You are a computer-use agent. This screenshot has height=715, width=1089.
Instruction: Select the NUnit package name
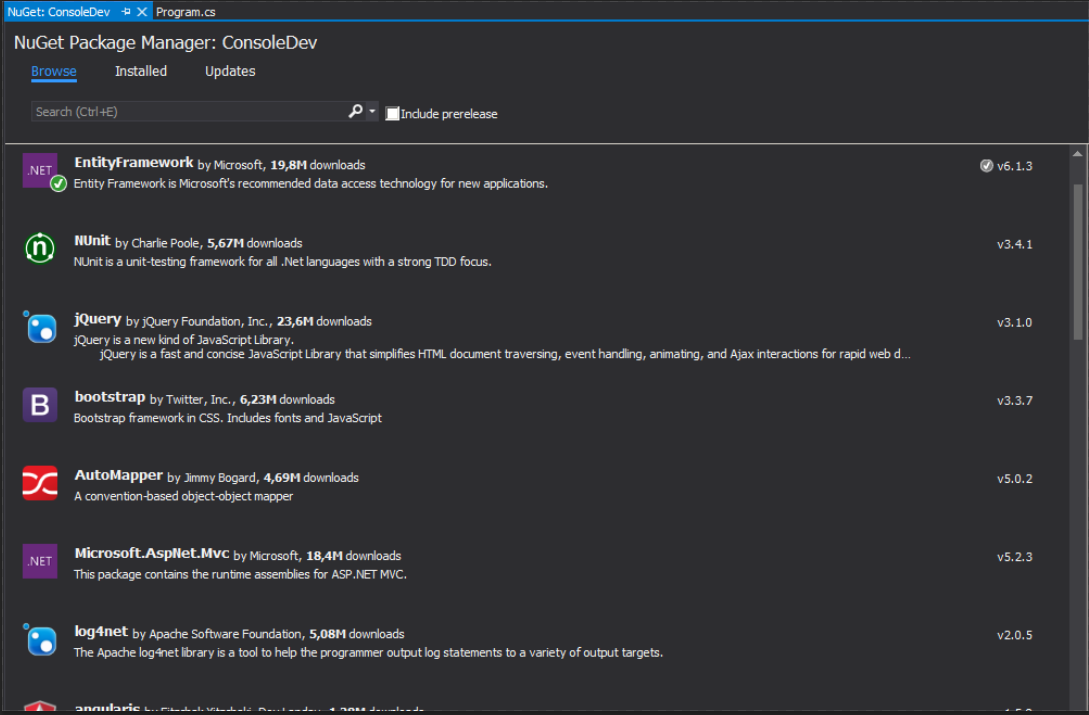92,240
